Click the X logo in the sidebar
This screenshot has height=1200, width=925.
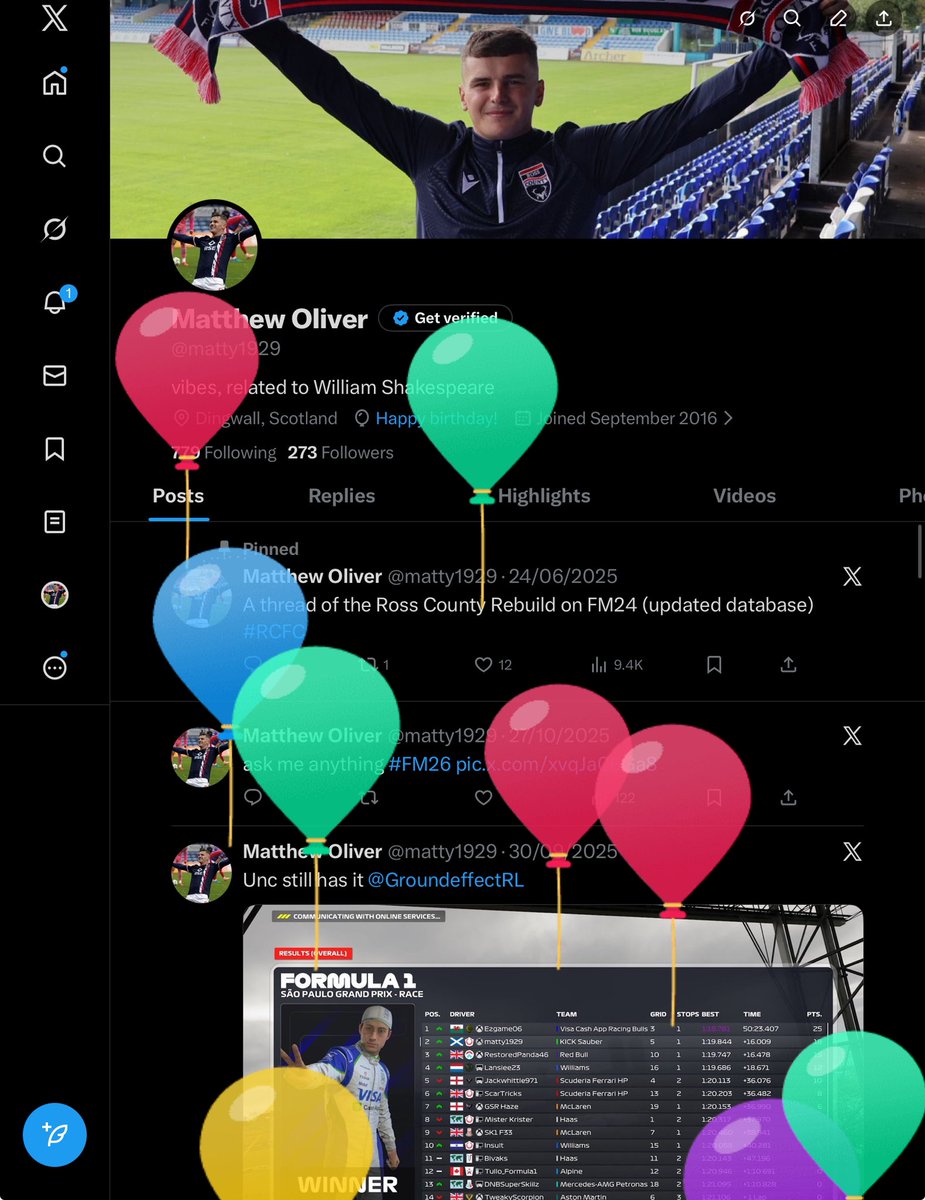pyautogui.click(x=55, y=19)
